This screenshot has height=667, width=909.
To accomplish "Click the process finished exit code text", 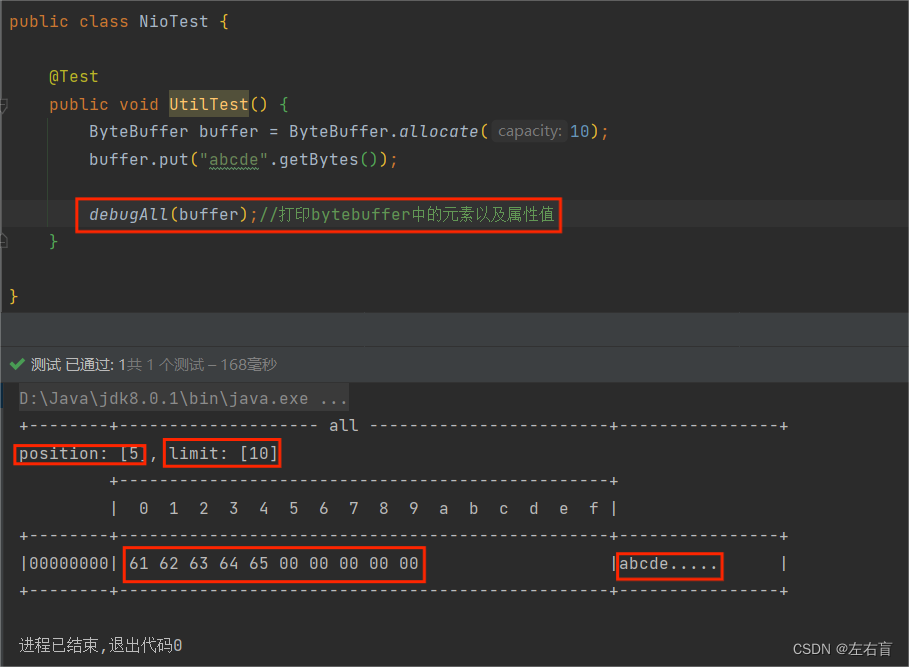I will pyautogui.click(x=100, y=645).
